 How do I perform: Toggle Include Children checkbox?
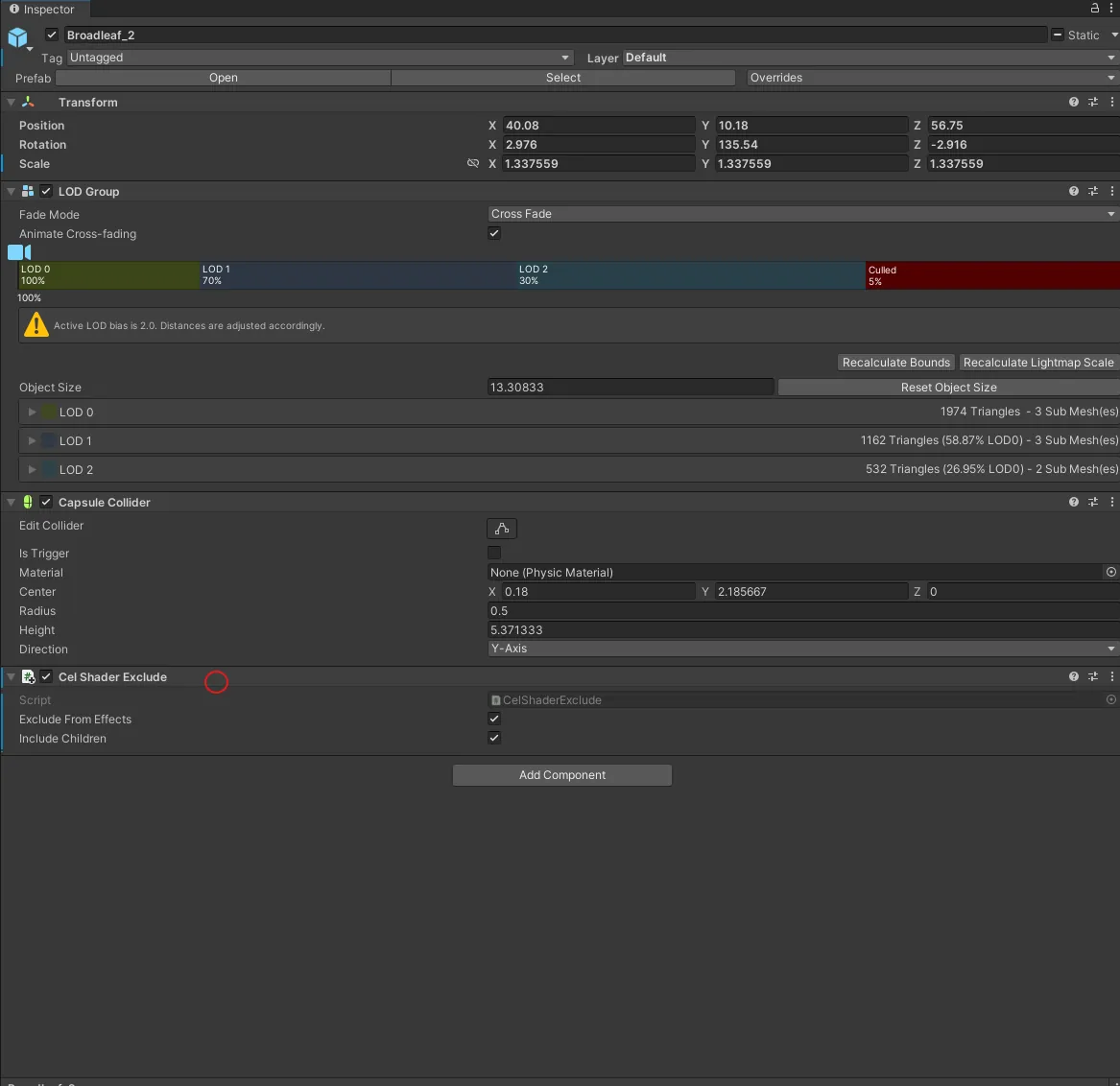coord(493,738)
